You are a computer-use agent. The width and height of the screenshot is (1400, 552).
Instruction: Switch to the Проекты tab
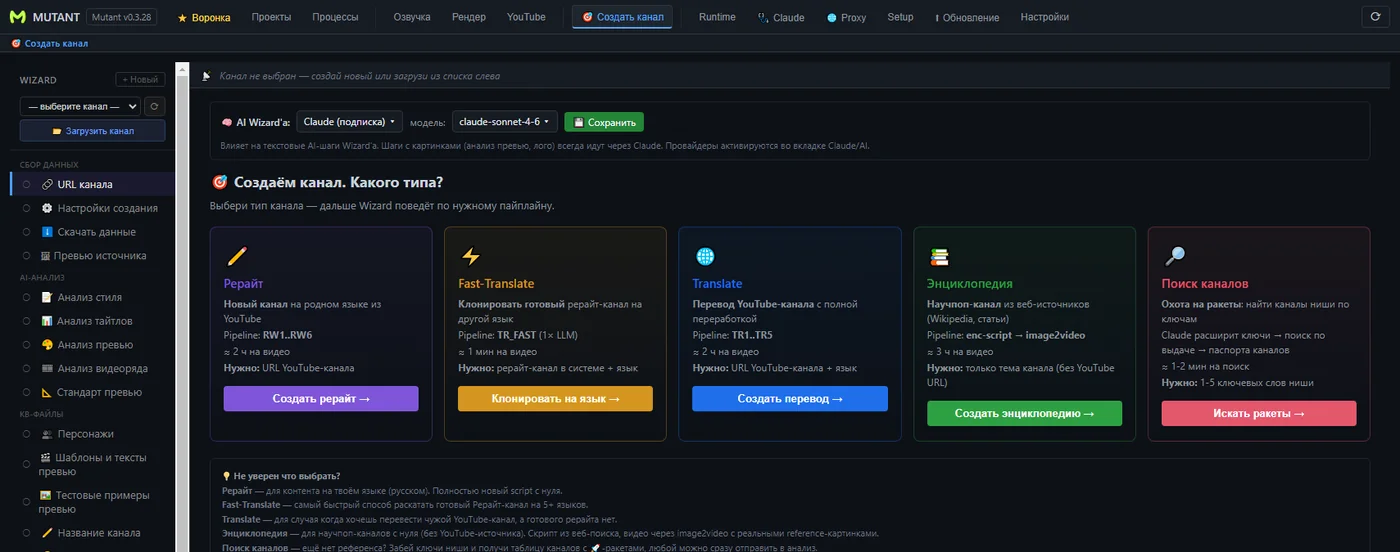click(x=272, y=17)
